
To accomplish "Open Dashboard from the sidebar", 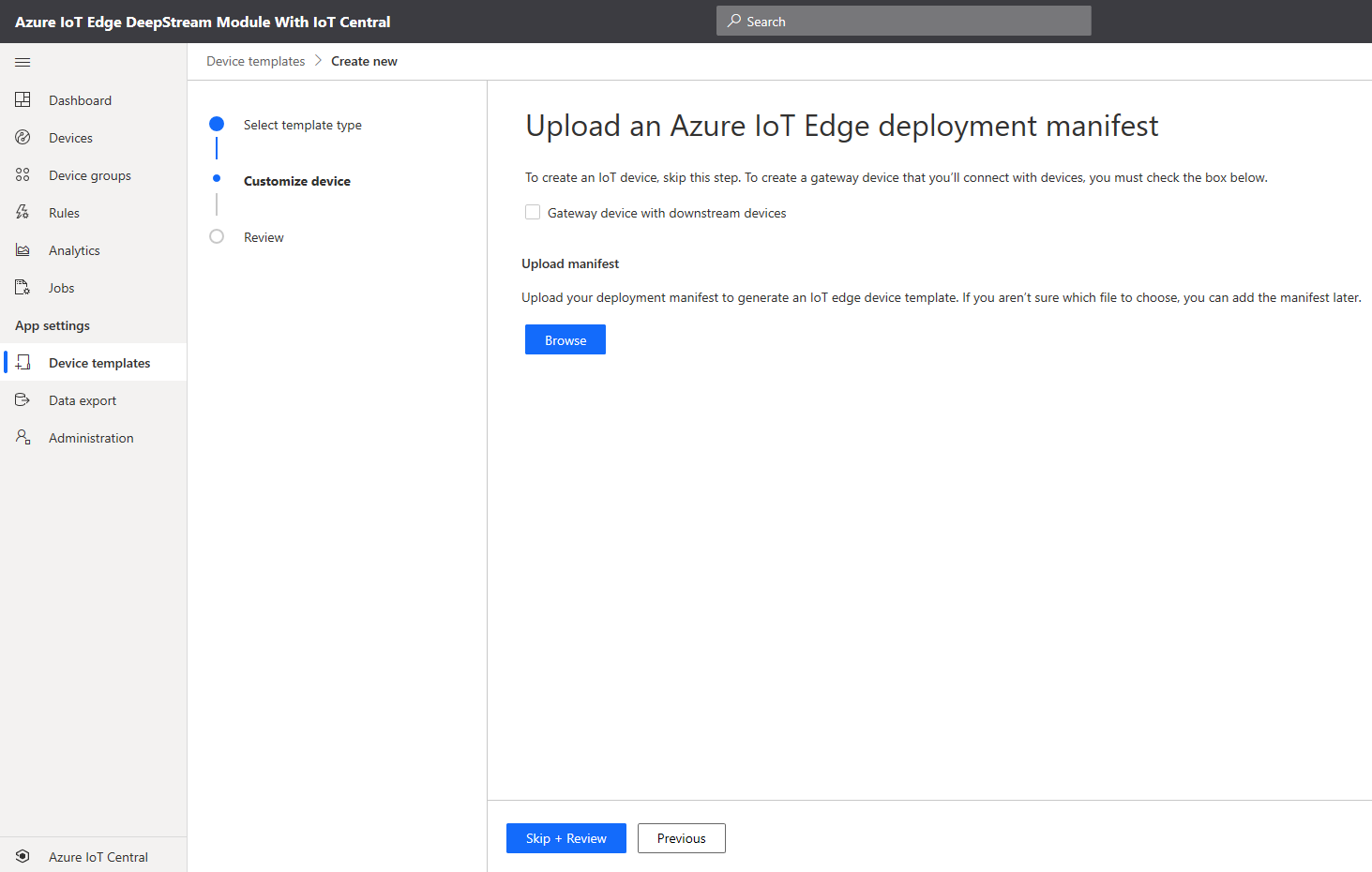I will click(94, 99).
